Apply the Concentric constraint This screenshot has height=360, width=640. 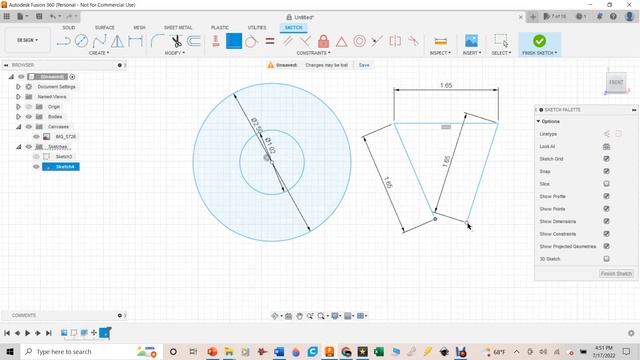click(x=359, y=41)
